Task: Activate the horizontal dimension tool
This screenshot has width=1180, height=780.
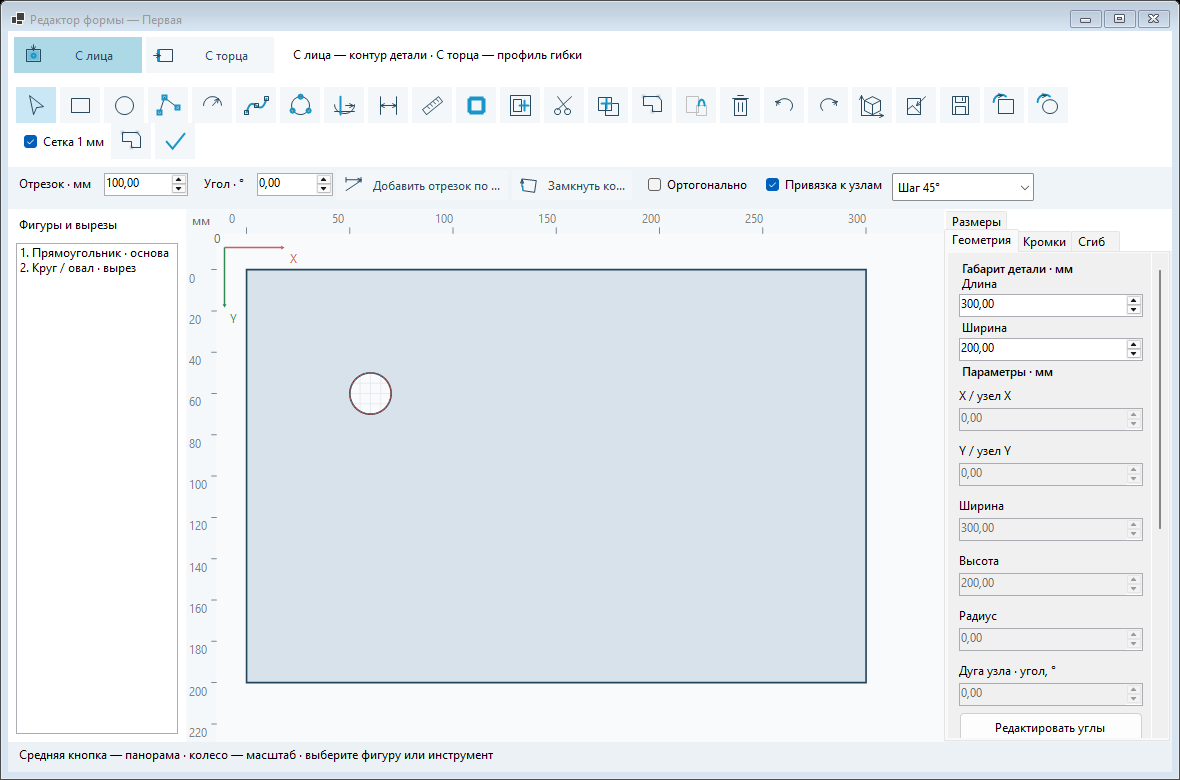Action: coord(388,105)
